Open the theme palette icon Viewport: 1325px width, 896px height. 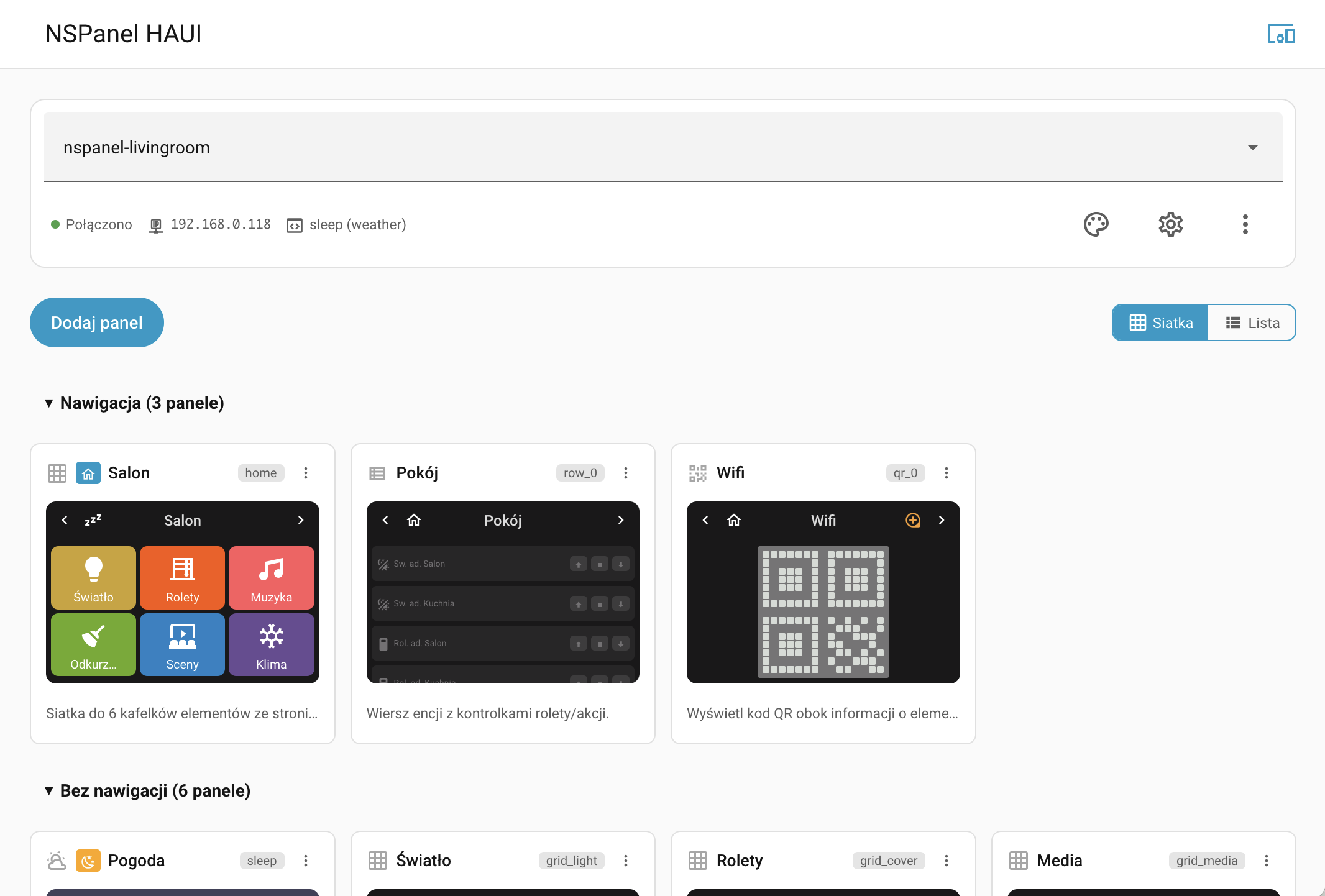[x=1096, y=224]
